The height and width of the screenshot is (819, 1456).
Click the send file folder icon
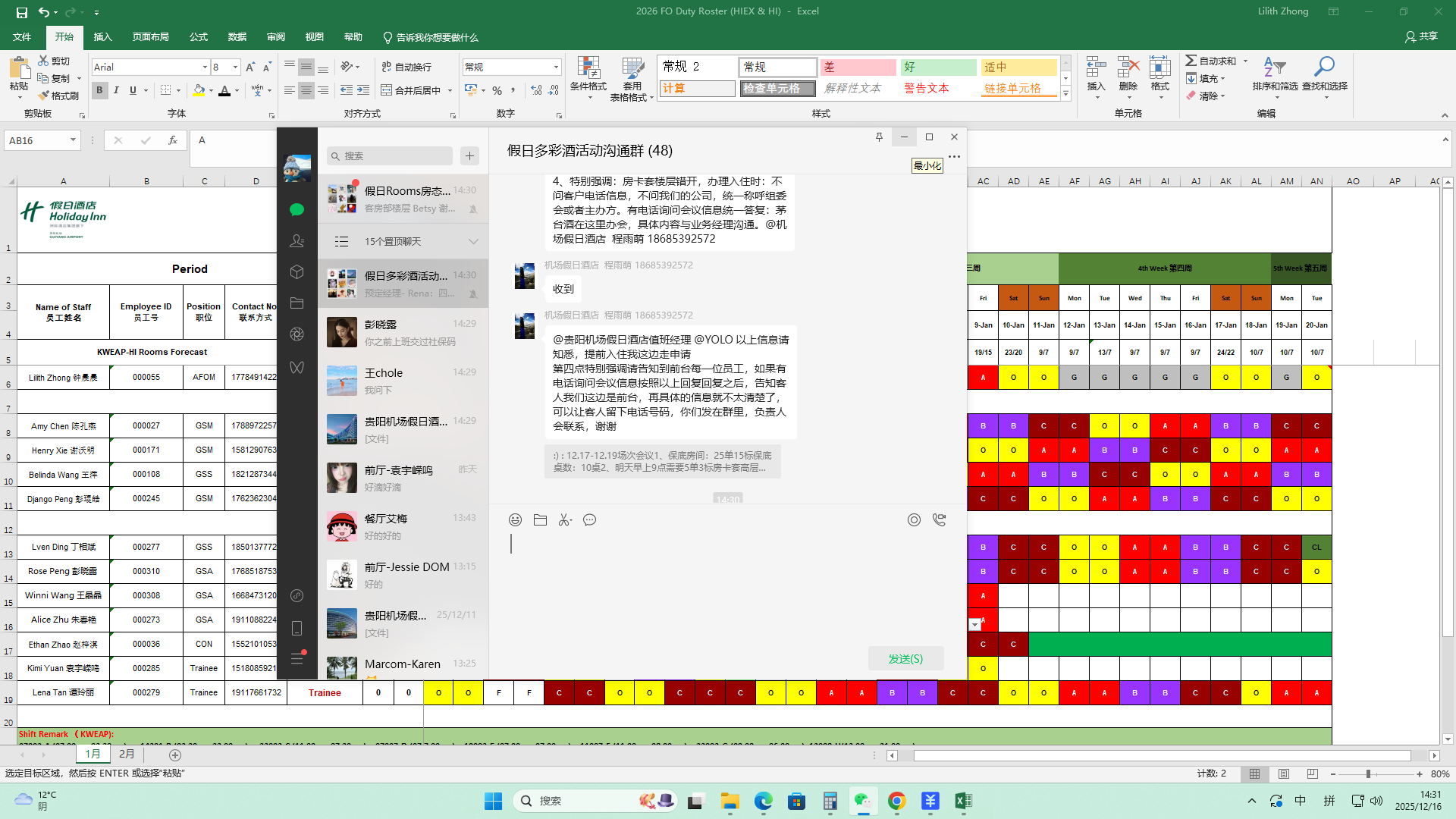coord(540,519)
